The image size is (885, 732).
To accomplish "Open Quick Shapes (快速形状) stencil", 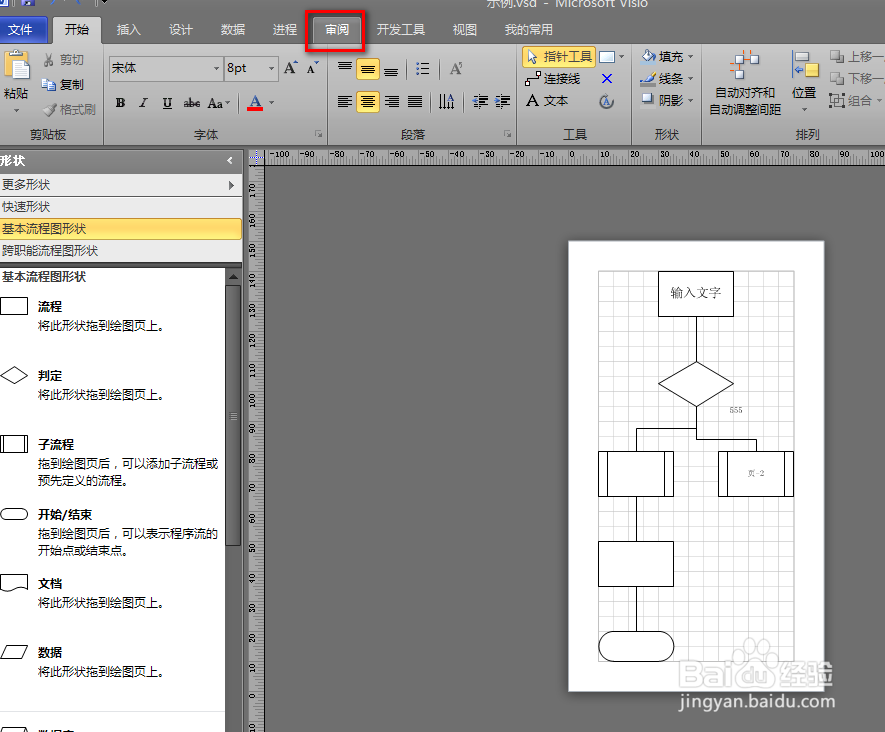I will point(120,207).
